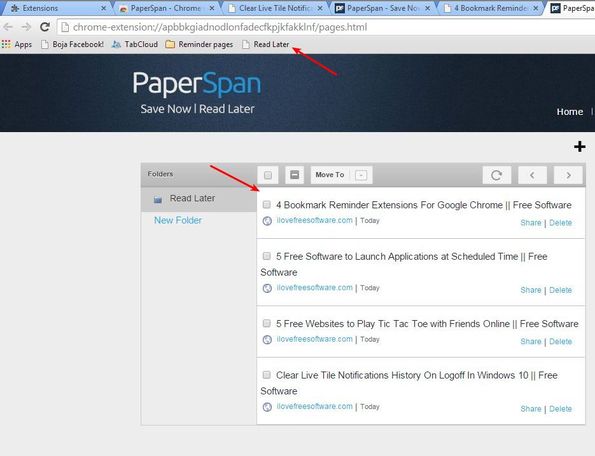Screen dimensions: 595x456
Task: Click the refresh list icon in toolbar
Action: [496, 175]
